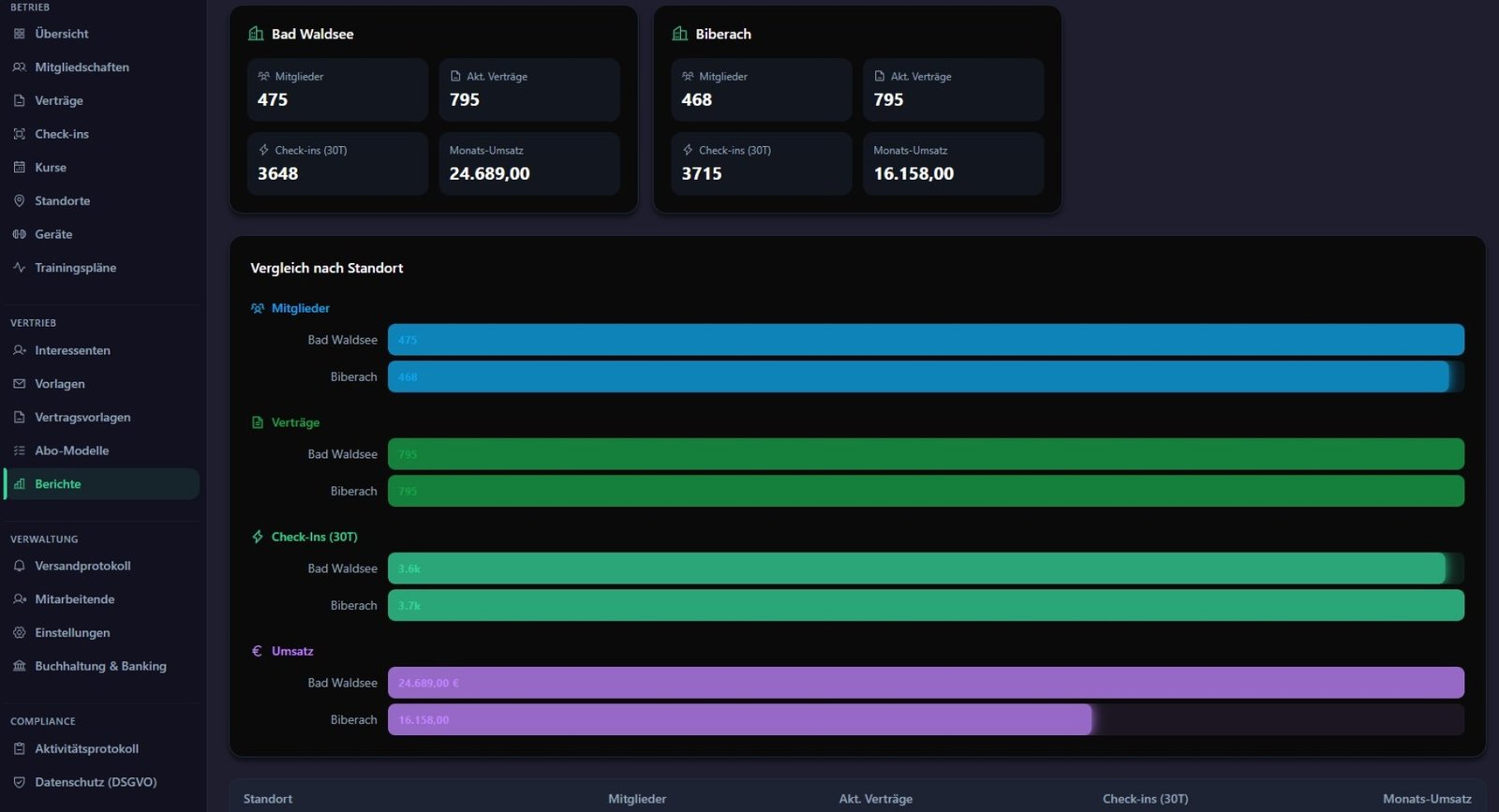Image resolution: width=1499 pixels, height=812 pixels.
Task: Go to the Verträge section
Action: click(x=101, y=100)
